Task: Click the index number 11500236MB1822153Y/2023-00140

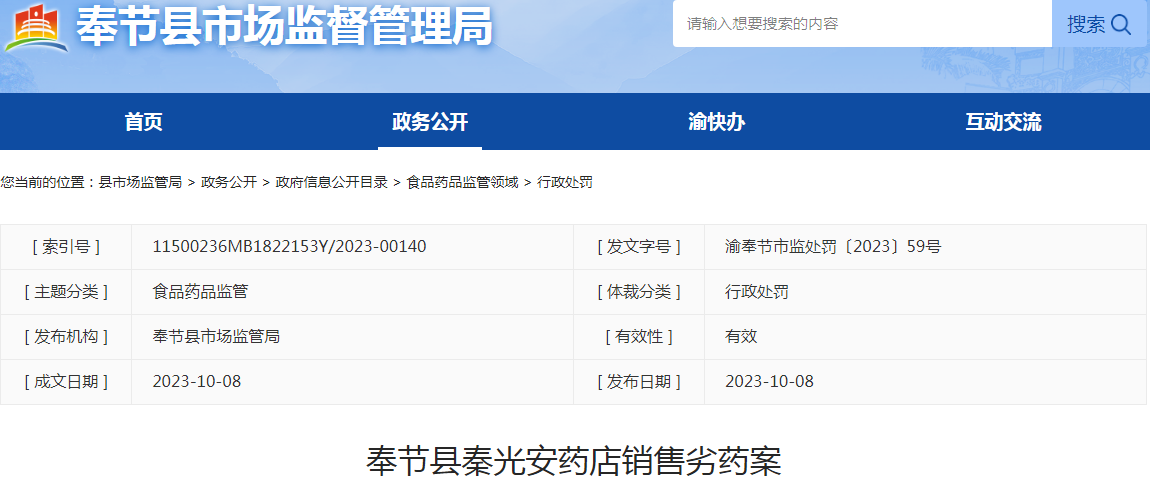Action: coord(289,246)
